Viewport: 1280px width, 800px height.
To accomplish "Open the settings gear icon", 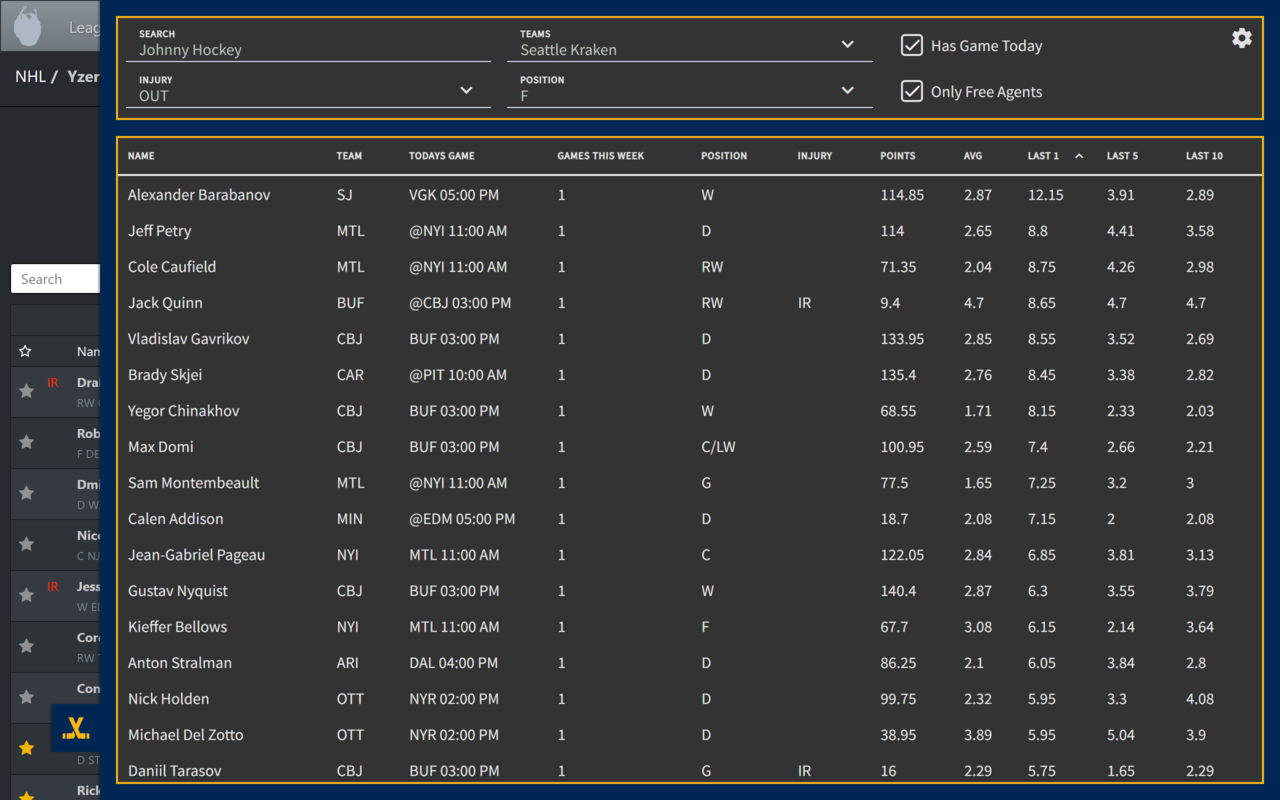I will 1241,38.
